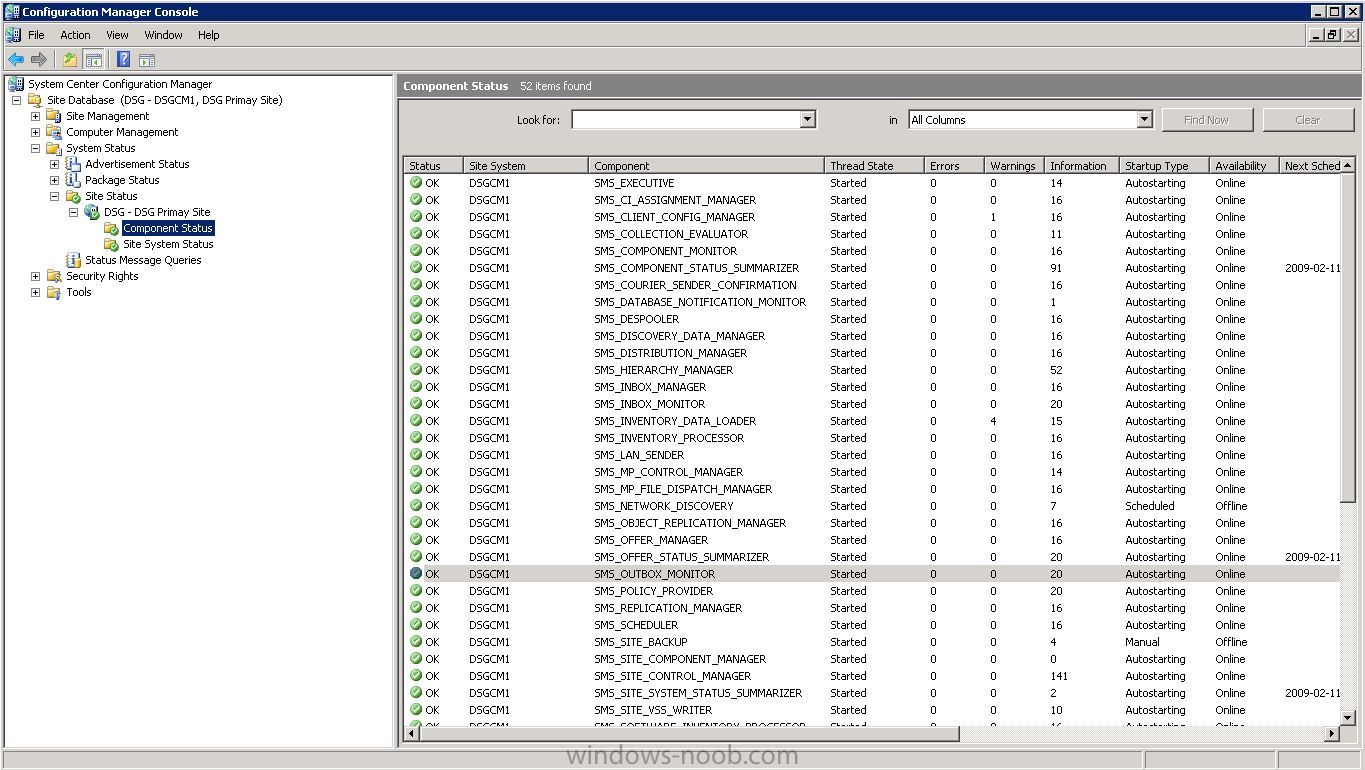Expand the Package Status node
This screenshot has width=1365, height=770.
[54, 180]
